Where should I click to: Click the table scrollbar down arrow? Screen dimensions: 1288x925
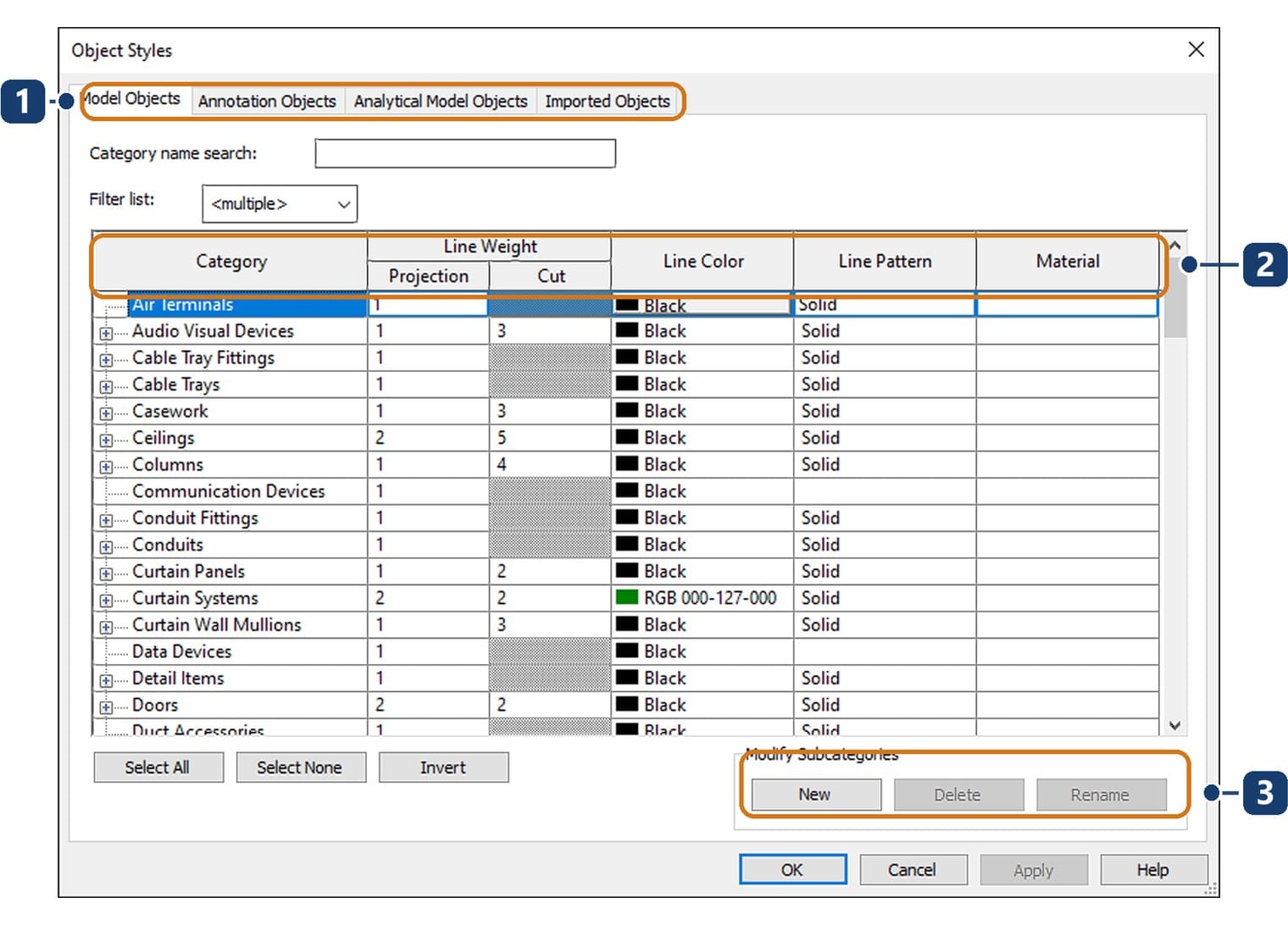(x=1174, y=726)
